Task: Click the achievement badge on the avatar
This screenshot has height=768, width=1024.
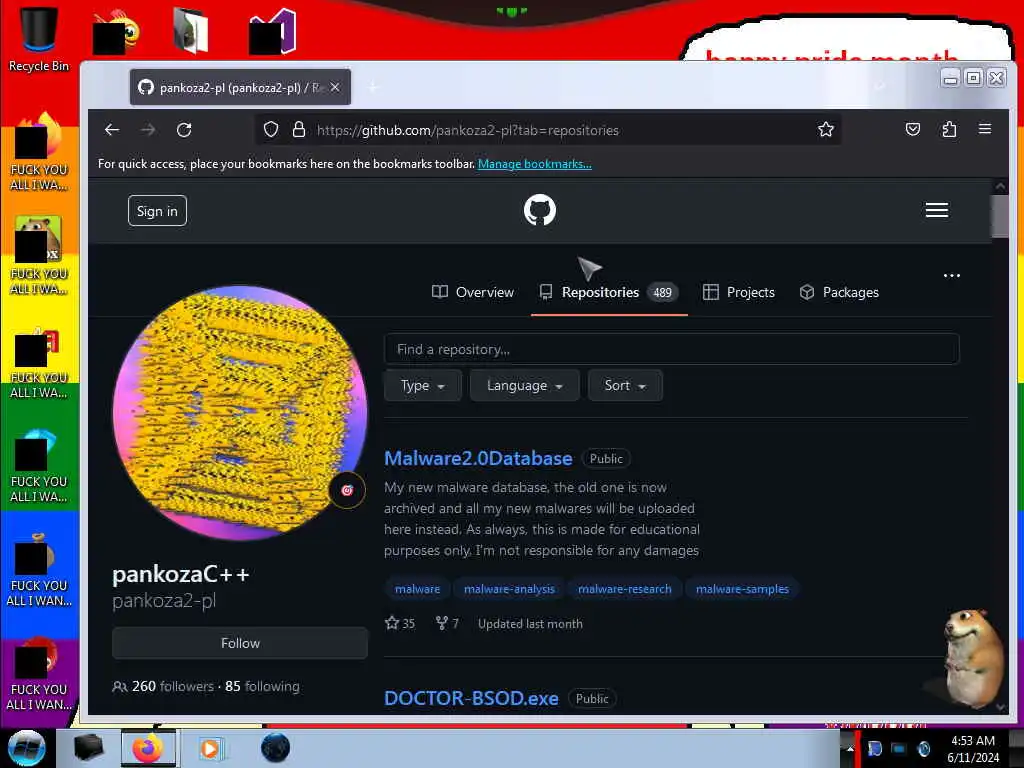Action: click(x=347, y=490)
